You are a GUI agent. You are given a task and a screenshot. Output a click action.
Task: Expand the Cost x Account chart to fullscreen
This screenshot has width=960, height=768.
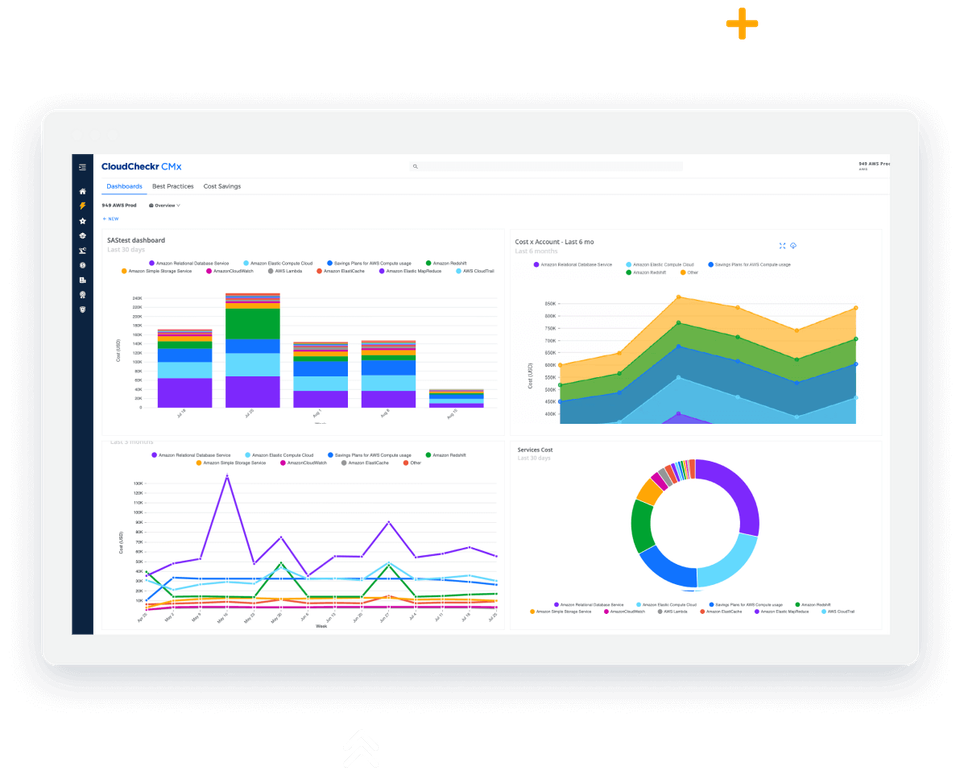click(x=782, y=245)
